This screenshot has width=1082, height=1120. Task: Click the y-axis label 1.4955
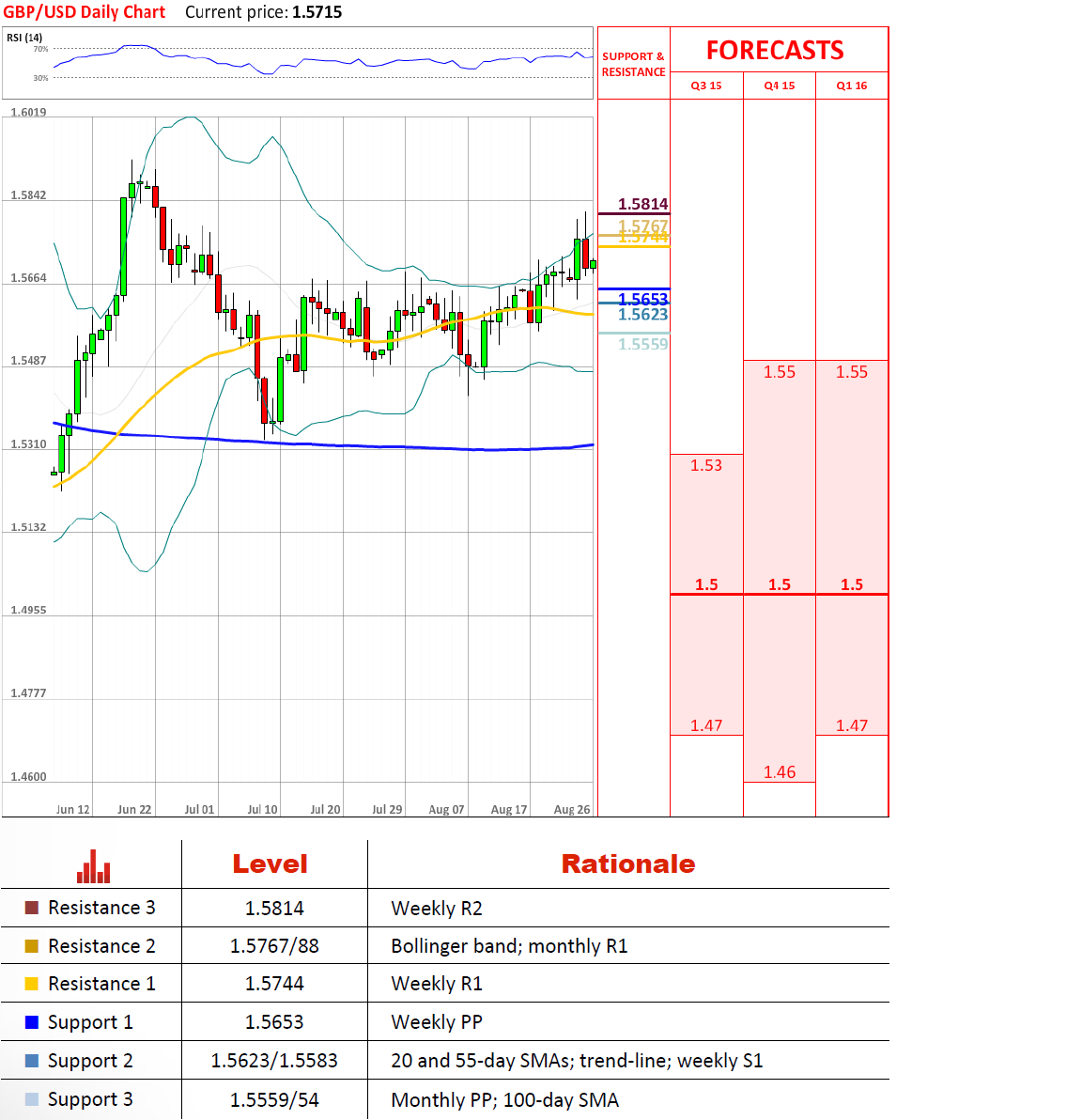point(28,610)
